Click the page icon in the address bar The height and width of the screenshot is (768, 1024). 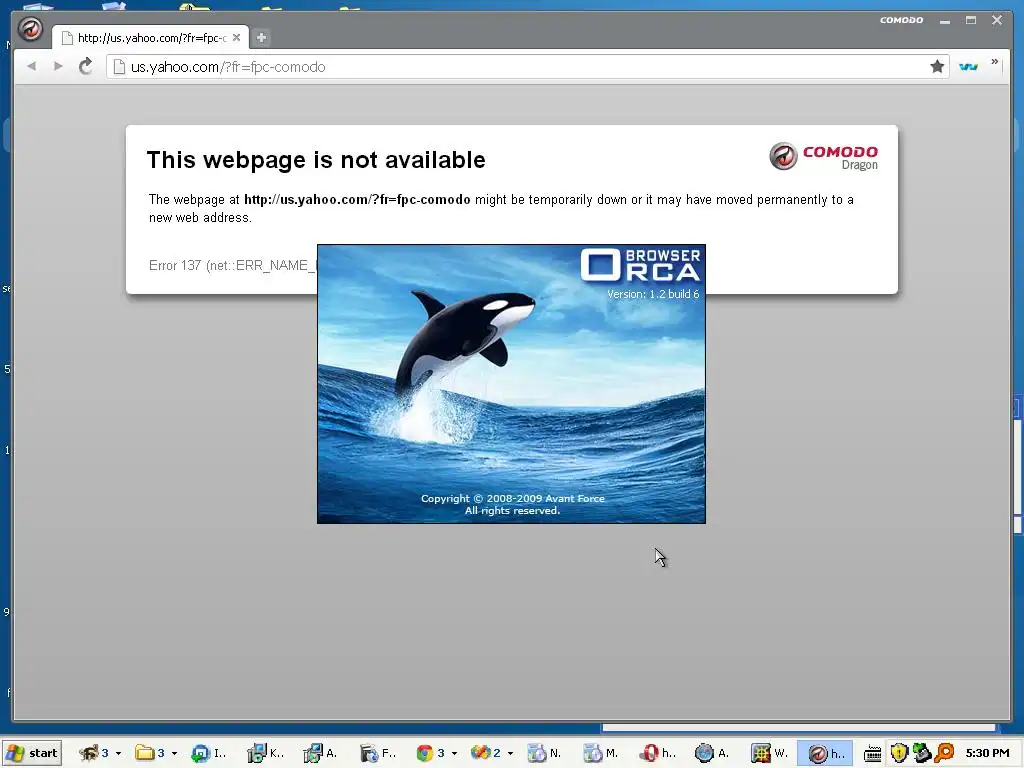click(119, 67)
